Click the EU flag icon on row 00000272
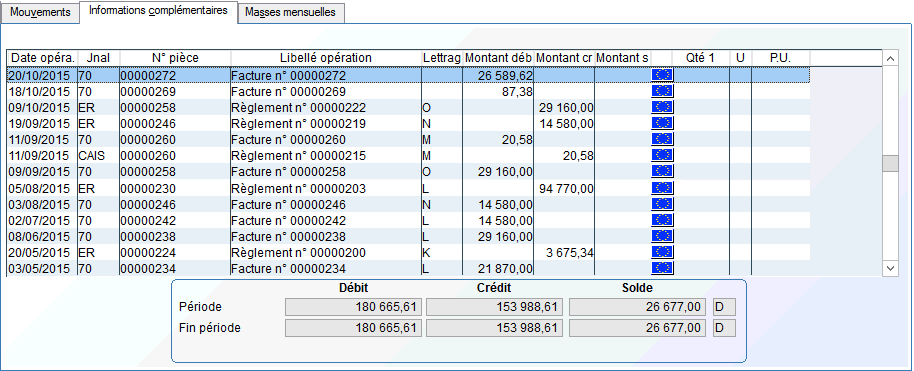The image size is (914, 371). click(662, 75)
